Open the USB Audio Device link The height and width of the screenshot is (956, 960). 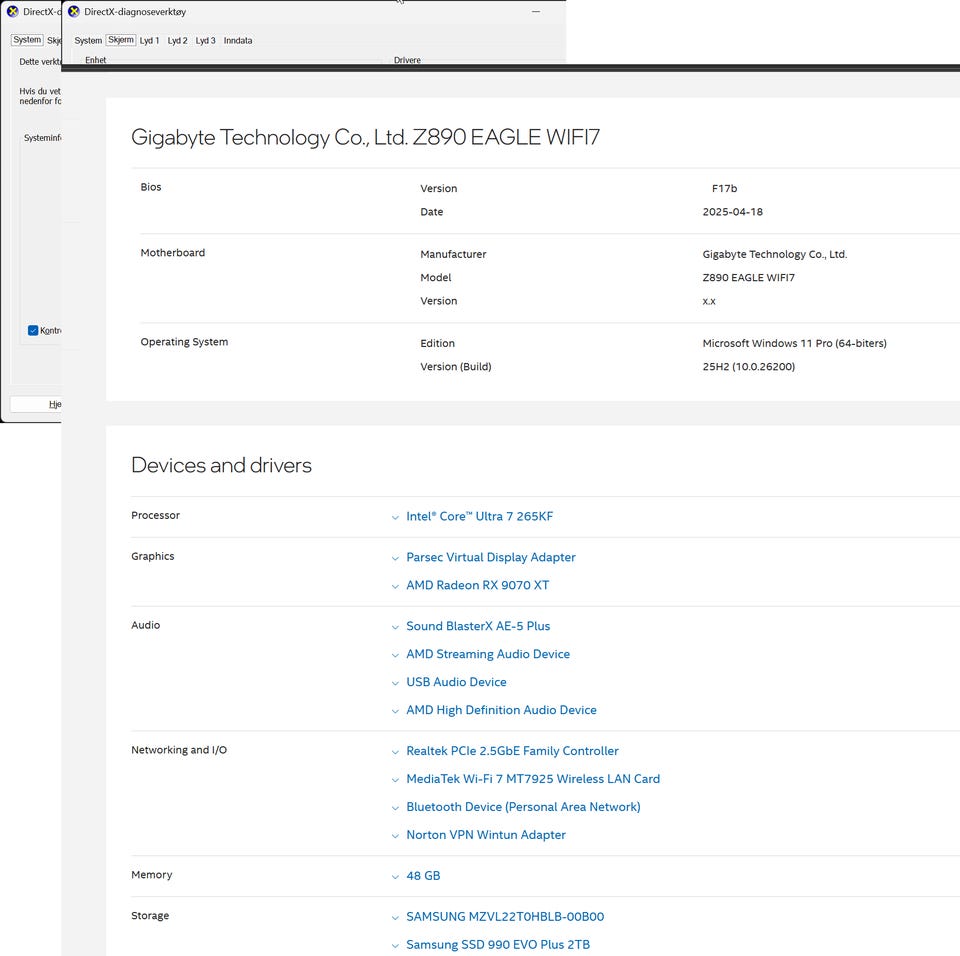456,682
